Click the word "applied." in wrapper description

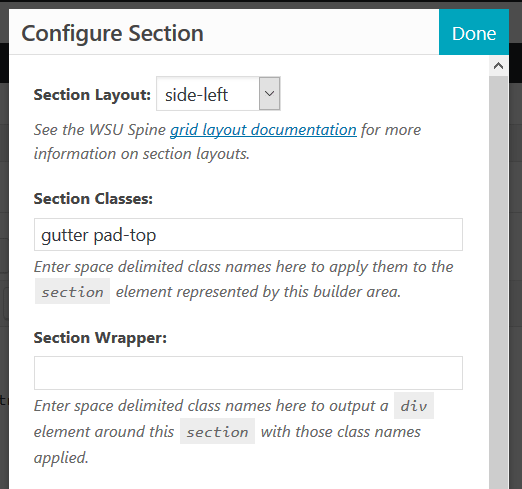click(x=61, y=458)
